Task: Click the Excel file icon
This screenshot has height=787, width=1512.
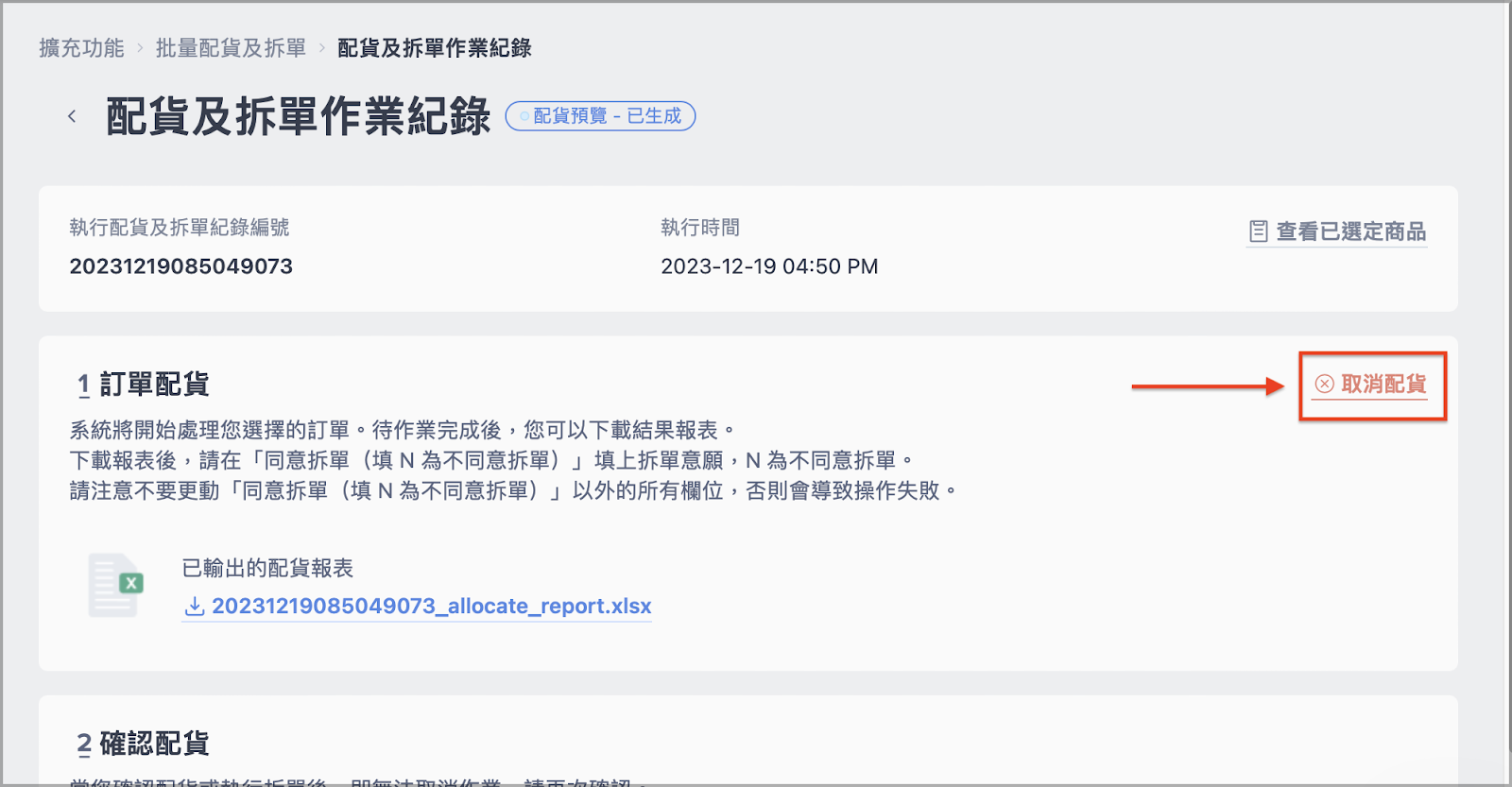Action: tap(116, 585)
